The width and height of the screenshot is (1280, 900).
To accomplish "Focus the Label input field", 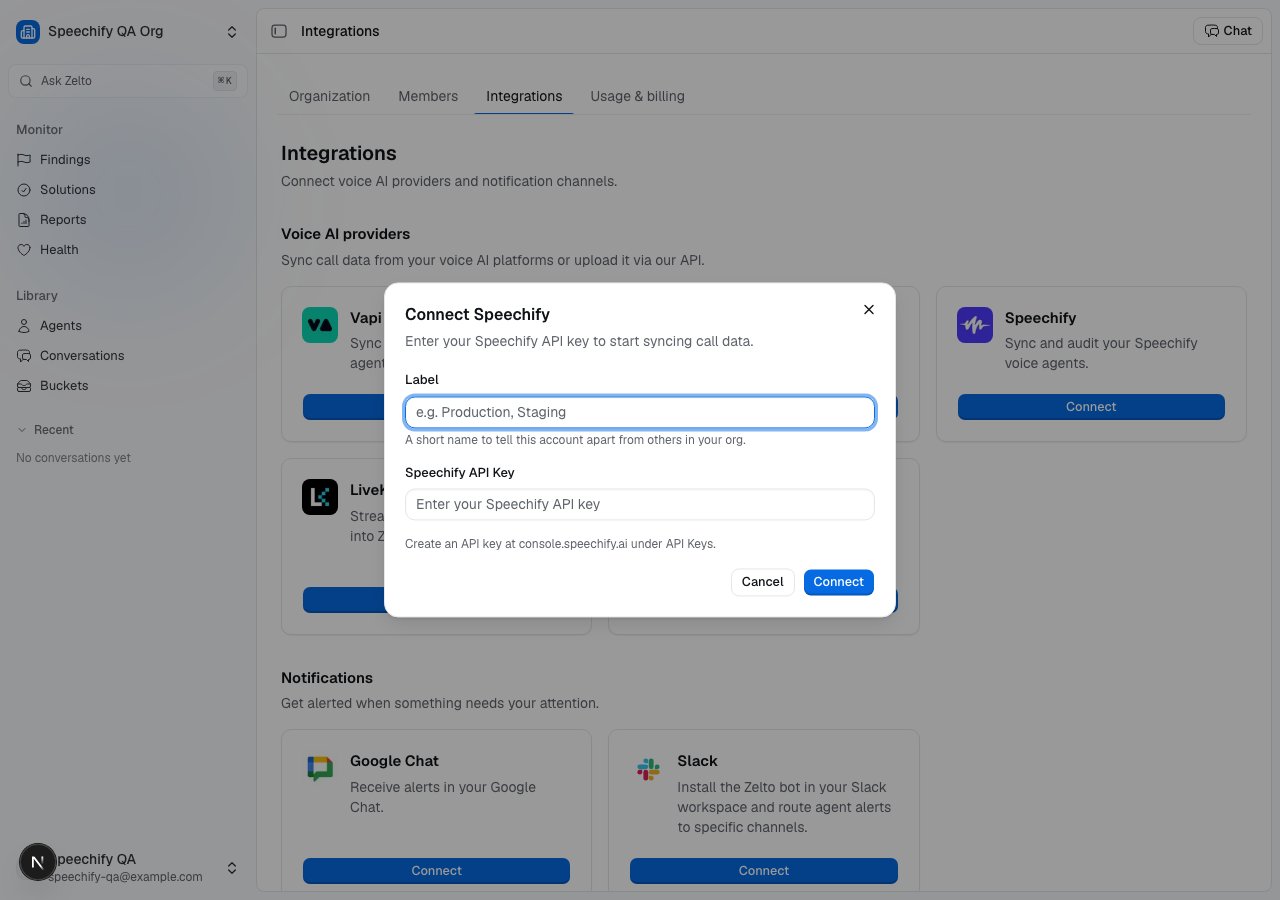I will [640, 412].
